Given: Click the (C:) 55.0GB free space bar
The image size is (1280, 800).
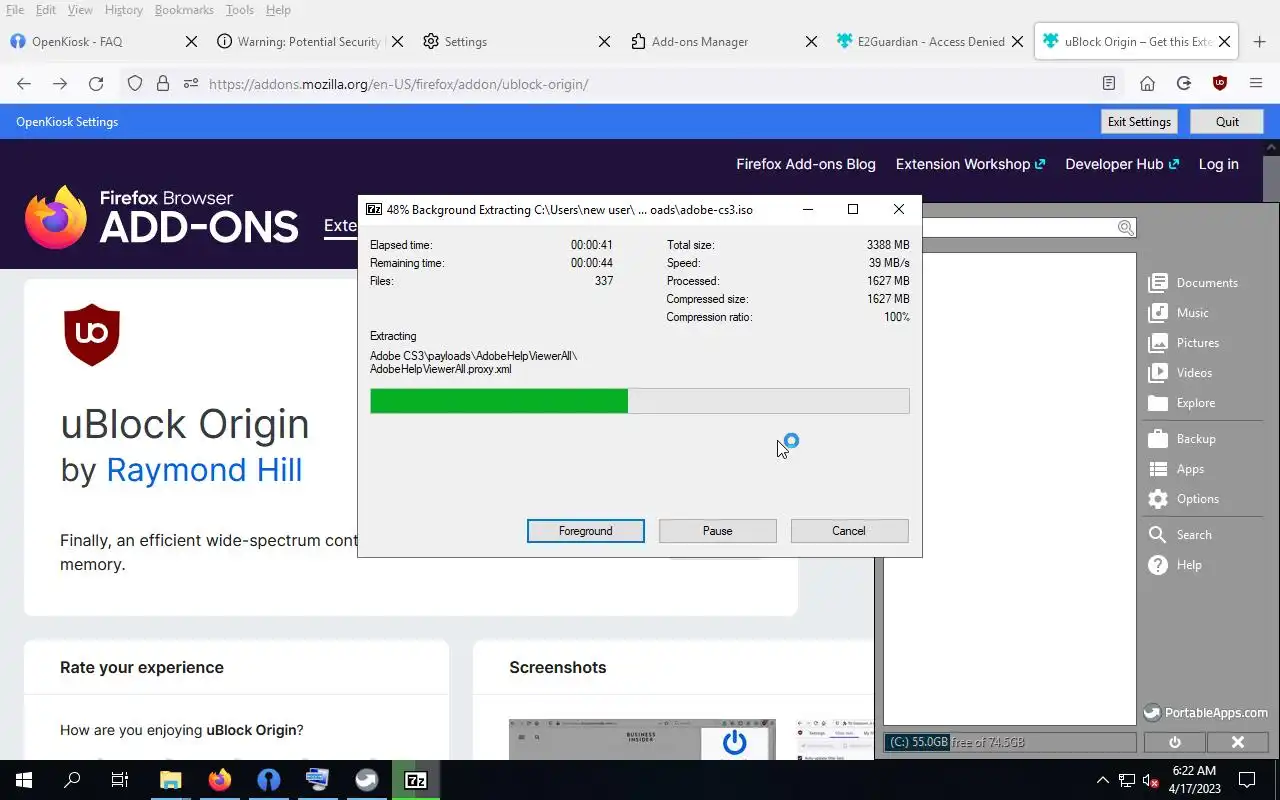Looking at the screenshot, I should pos(1010,742).
